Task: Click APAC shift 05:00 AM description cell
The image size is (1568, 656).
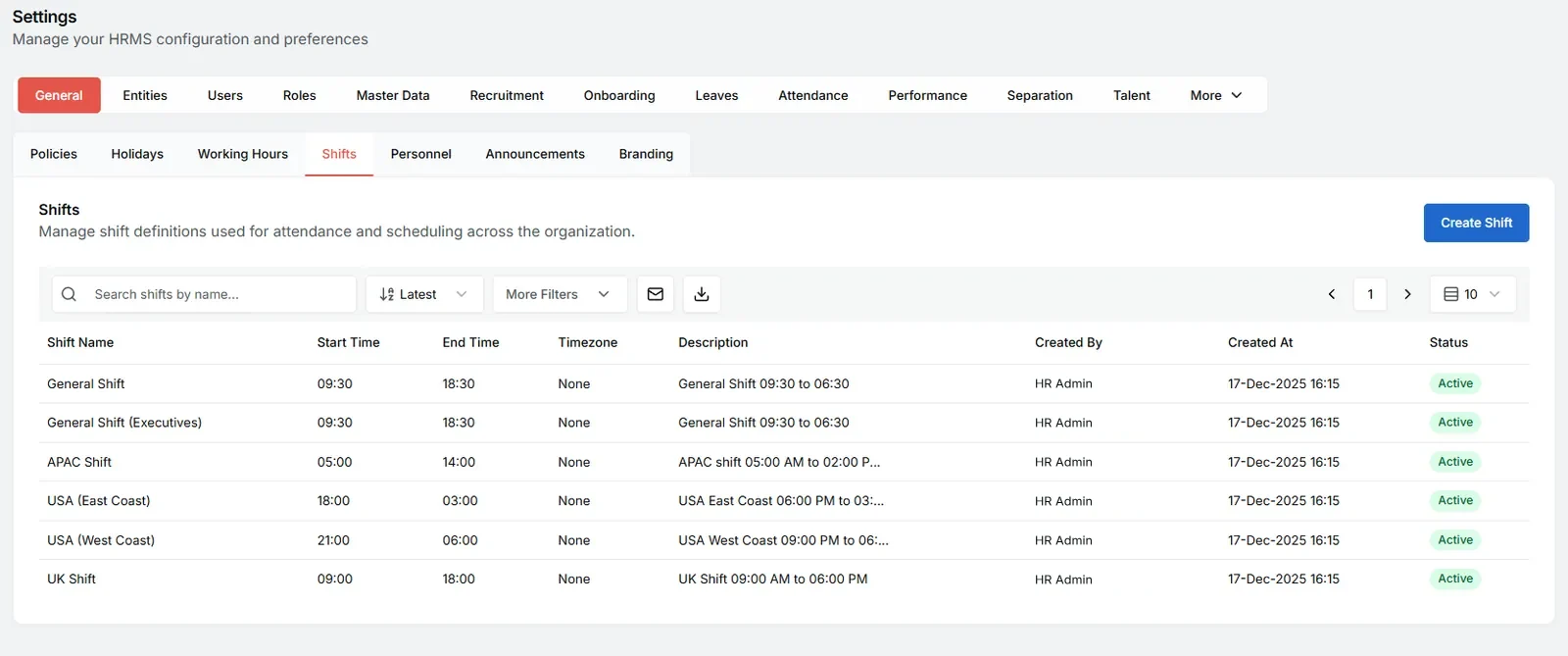Action: pyautogui.click(x=779, y=462)
